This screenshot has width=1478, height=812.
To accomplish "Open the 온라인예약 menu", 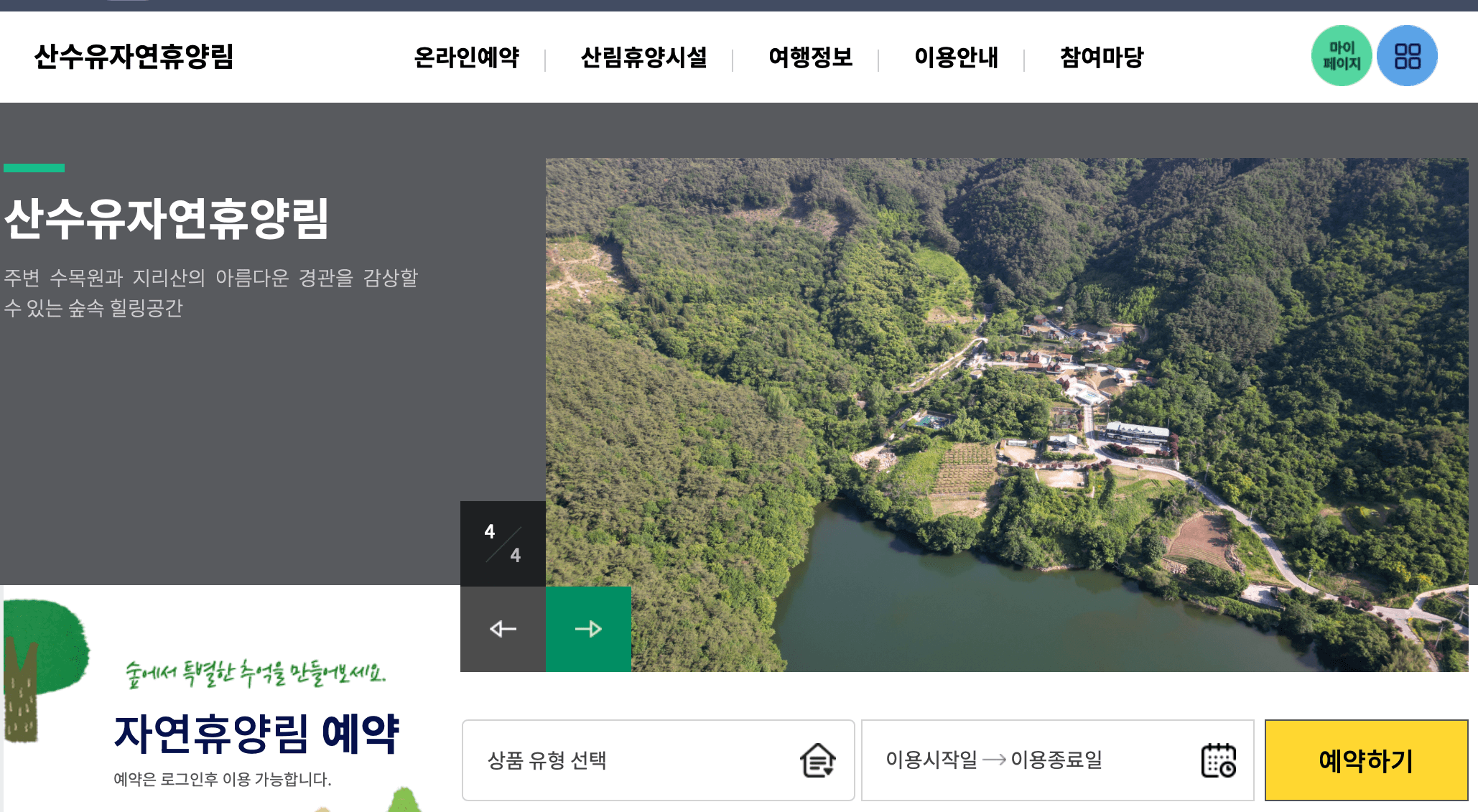I will [x=467, y=57].
